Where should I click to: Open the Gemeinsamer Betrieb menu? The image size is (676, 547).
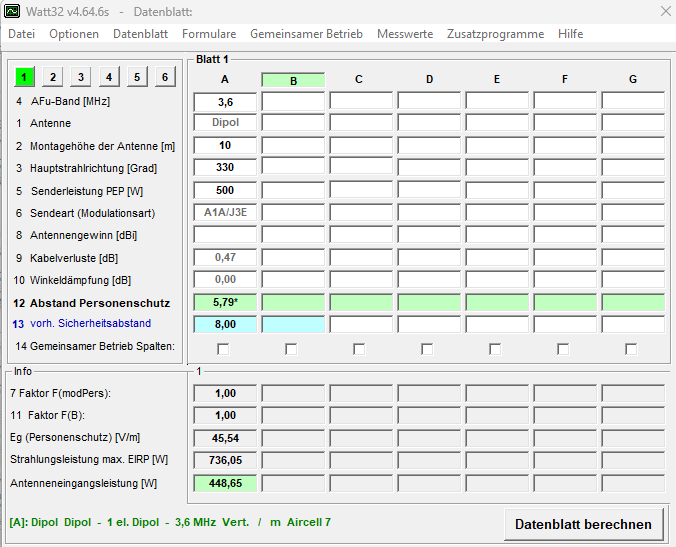[307, 34]
